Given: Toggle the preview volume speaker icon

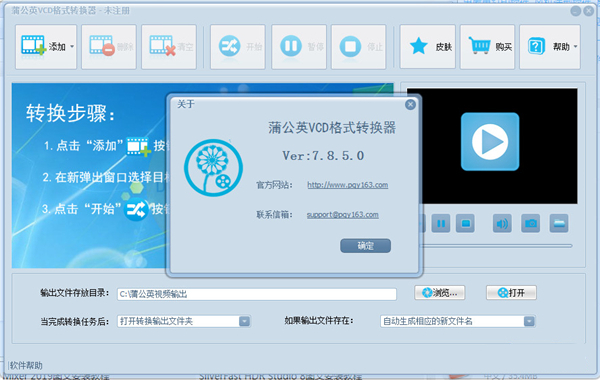Looking at the screenshot, I should tap(502, 223).
